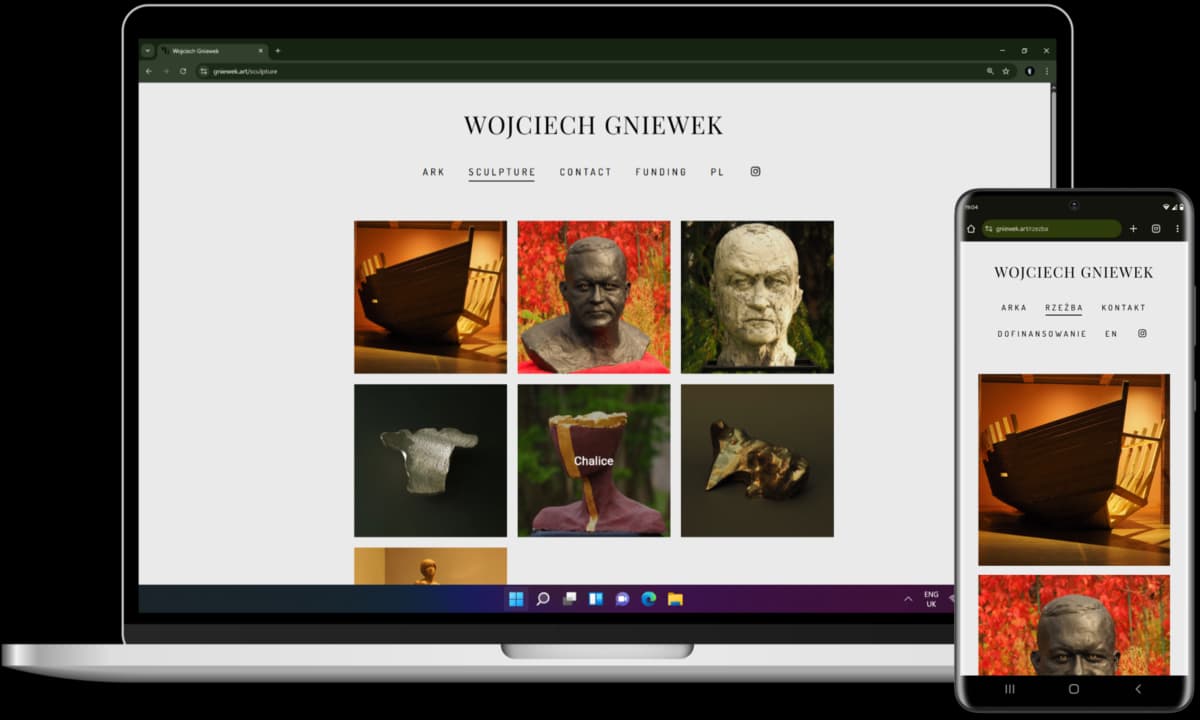
Task: Tap the home icon in mobile browser
Action: point(970,229)
